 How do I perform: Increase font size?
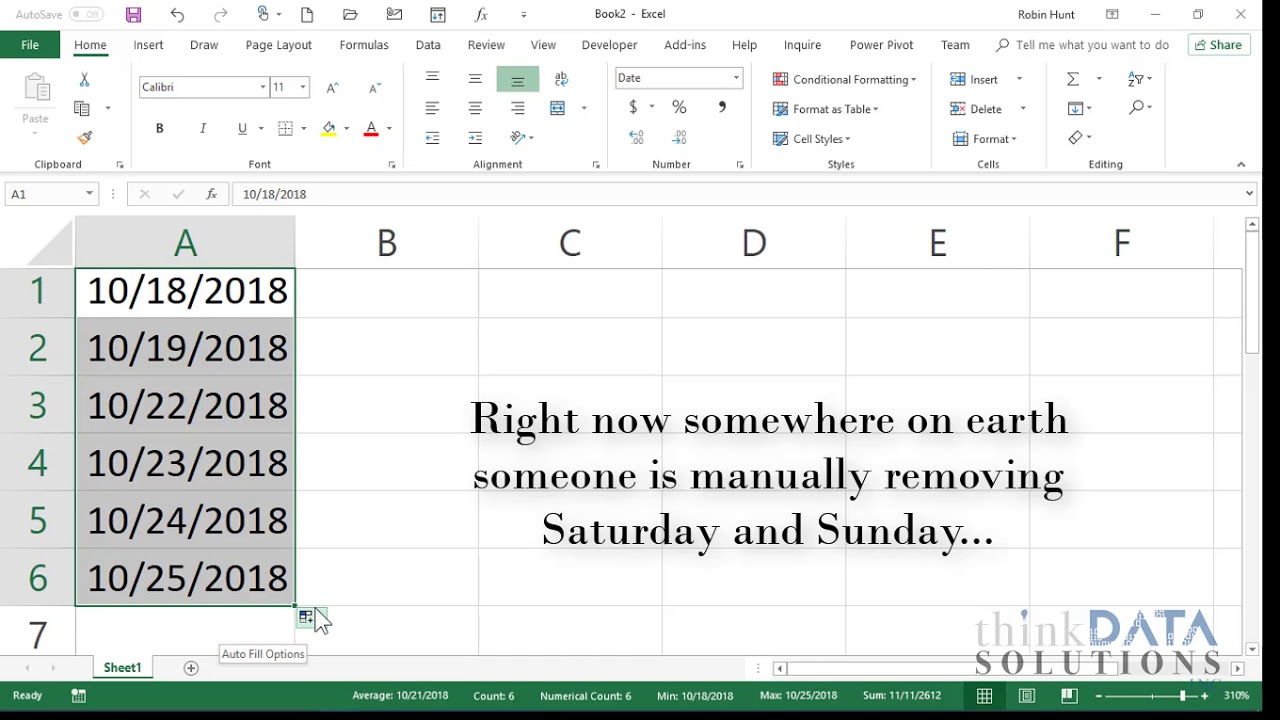pyautogui.click(x=333, y=87)
